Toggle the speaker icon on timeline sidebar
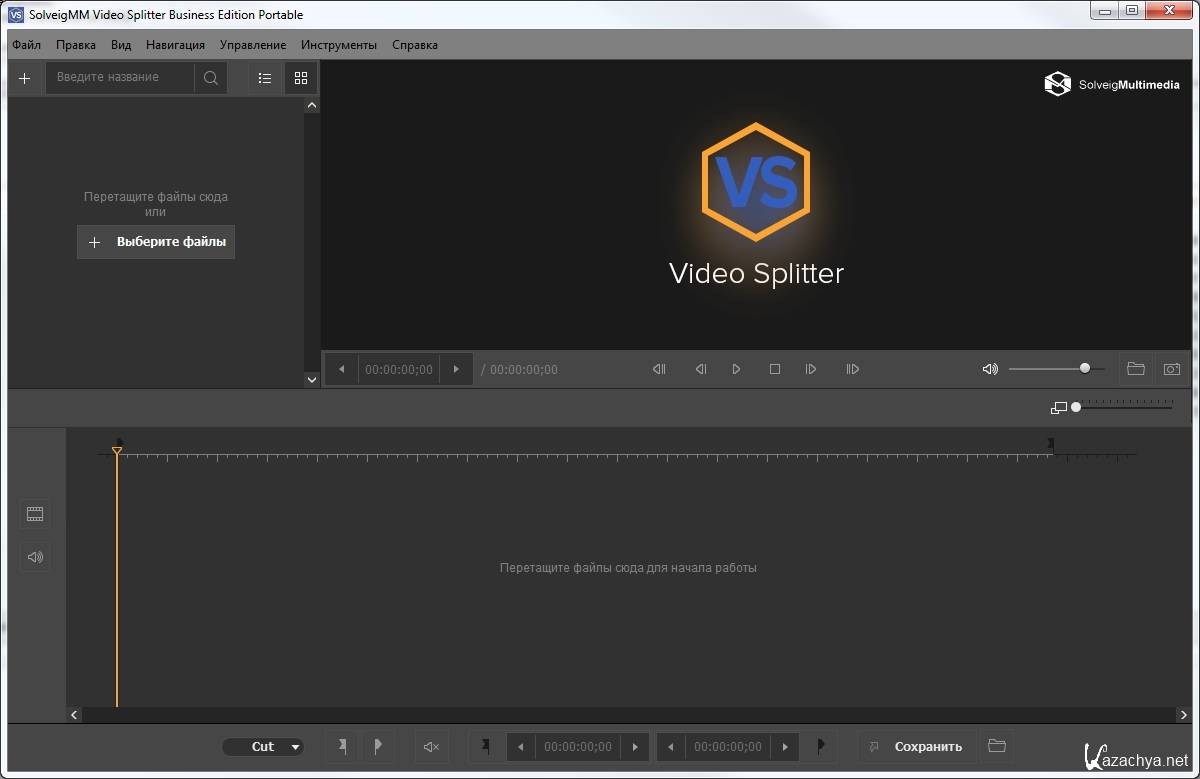 (35, 557)
